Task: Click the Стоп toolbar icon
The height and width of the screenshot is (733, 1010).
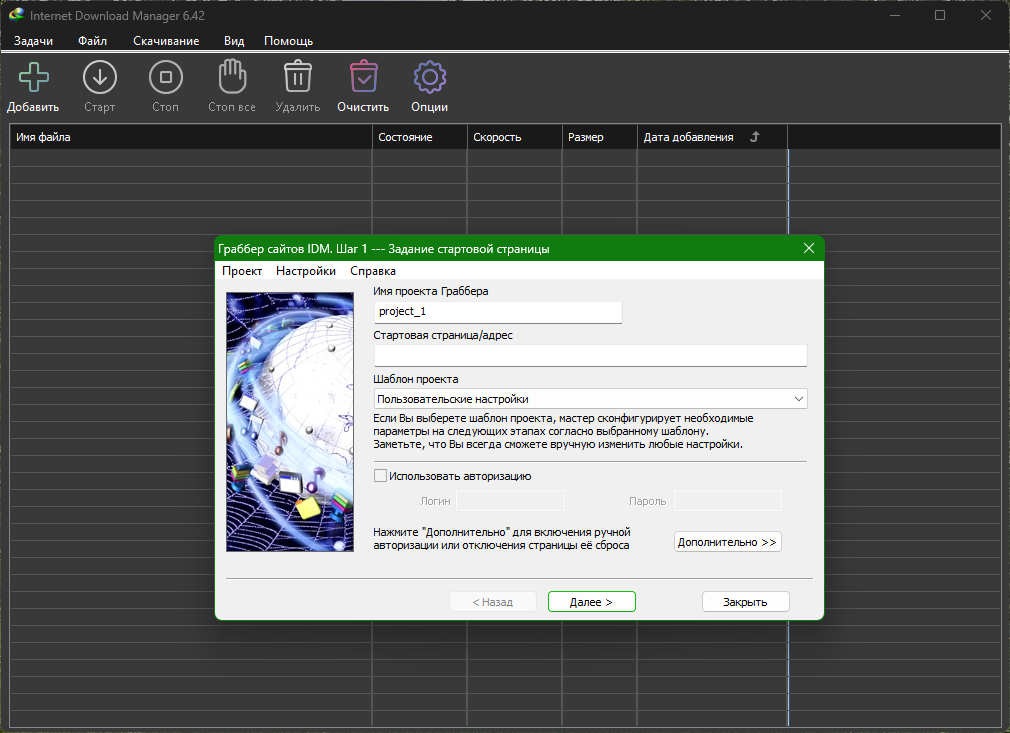Action: [x=165, y=78]
